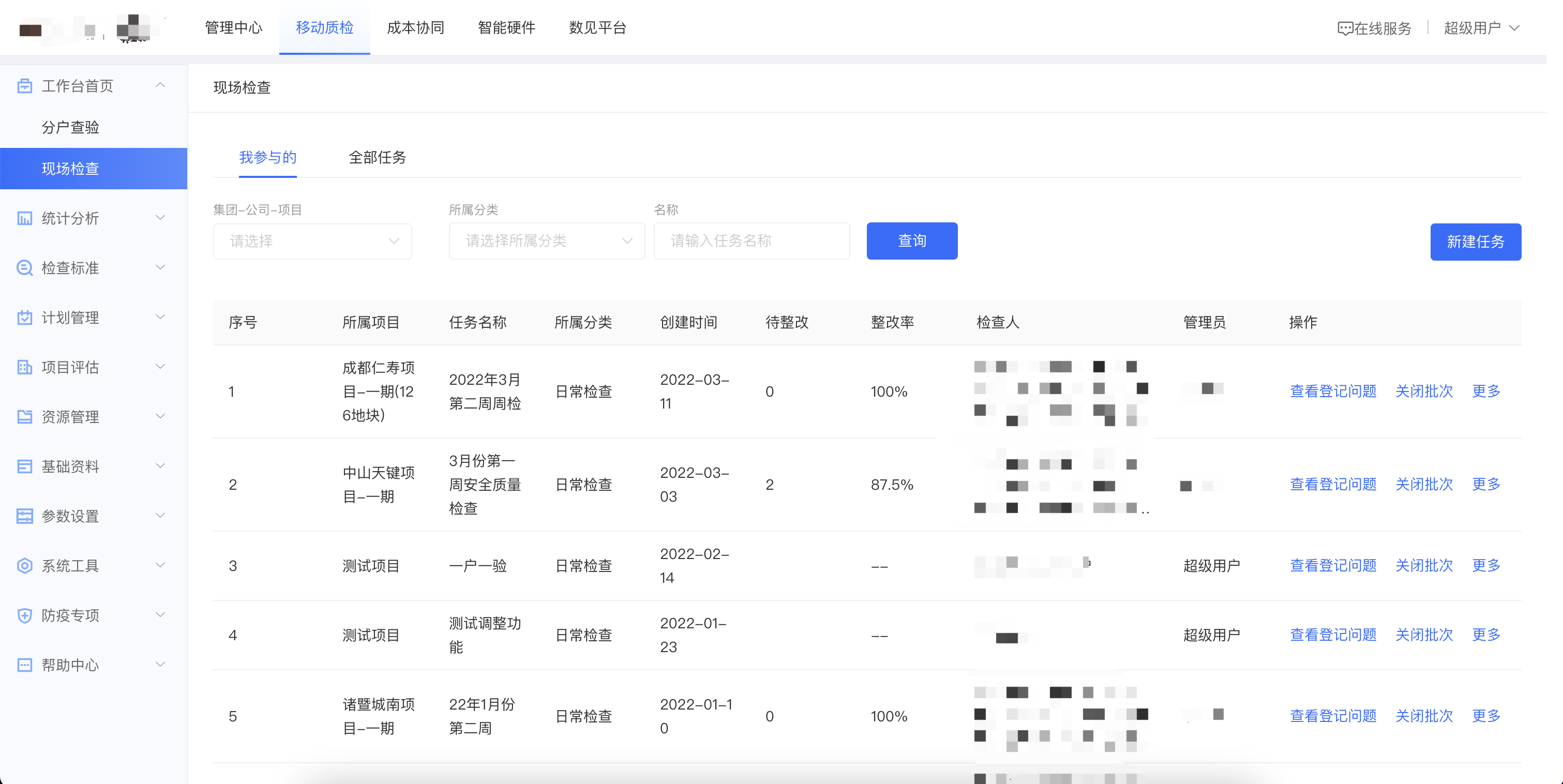Click the 新建任务 button
The height and width of the screenshot is (784, 1563).
[x=1476, y=242]
